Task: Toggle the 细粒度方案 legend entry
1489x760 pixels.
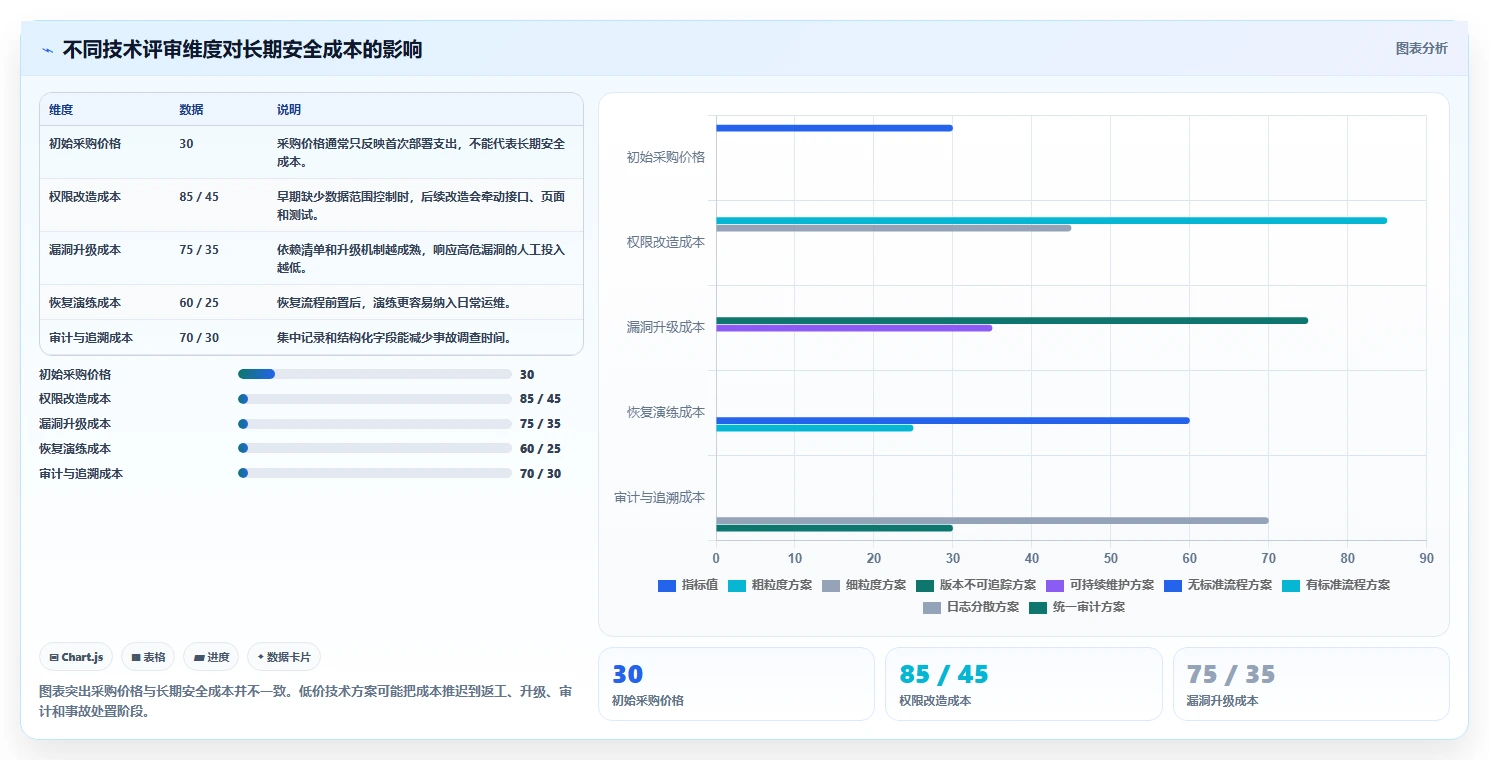Action: pos(864,585)
